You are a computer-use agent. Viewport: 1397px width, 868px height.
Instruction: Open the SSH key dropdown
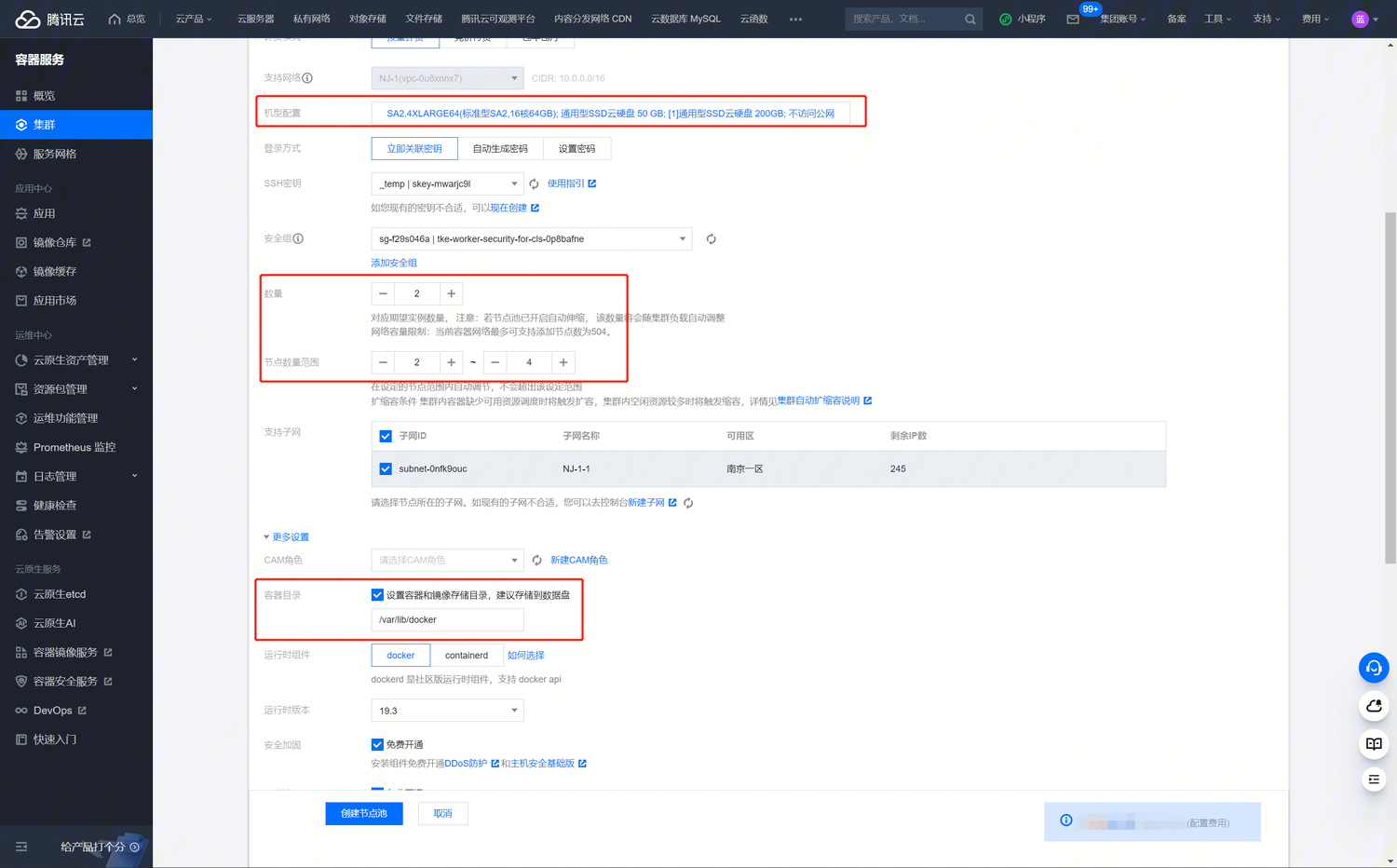tap(447, 184)
